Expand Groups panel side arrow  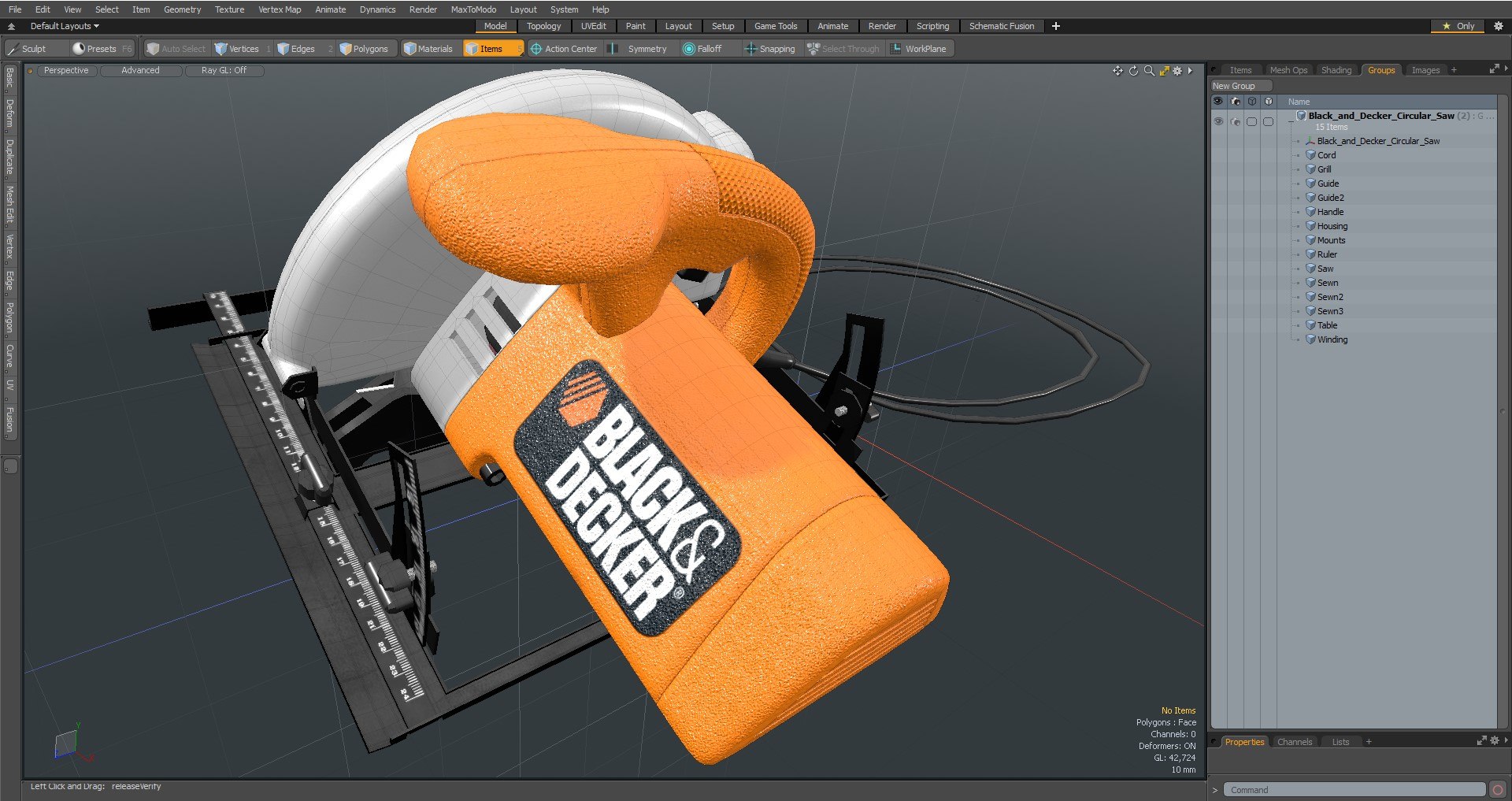pyautogui.click(x=1506, y=69)
